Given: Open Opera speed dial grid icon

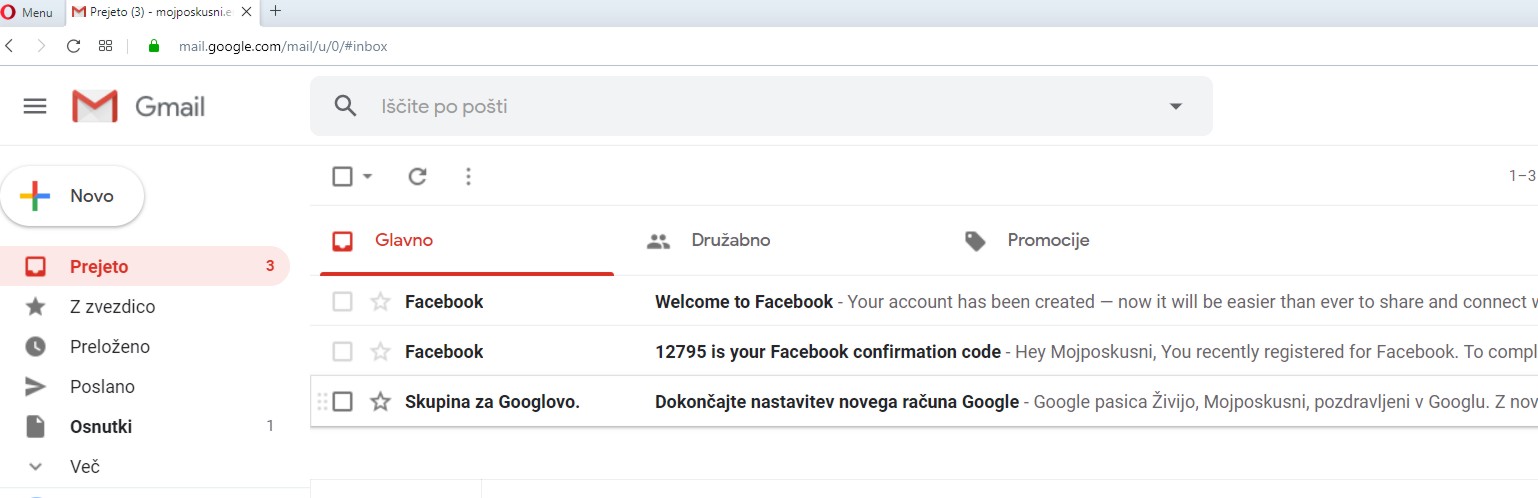Looking at the screenshot, I should [105, 46].
